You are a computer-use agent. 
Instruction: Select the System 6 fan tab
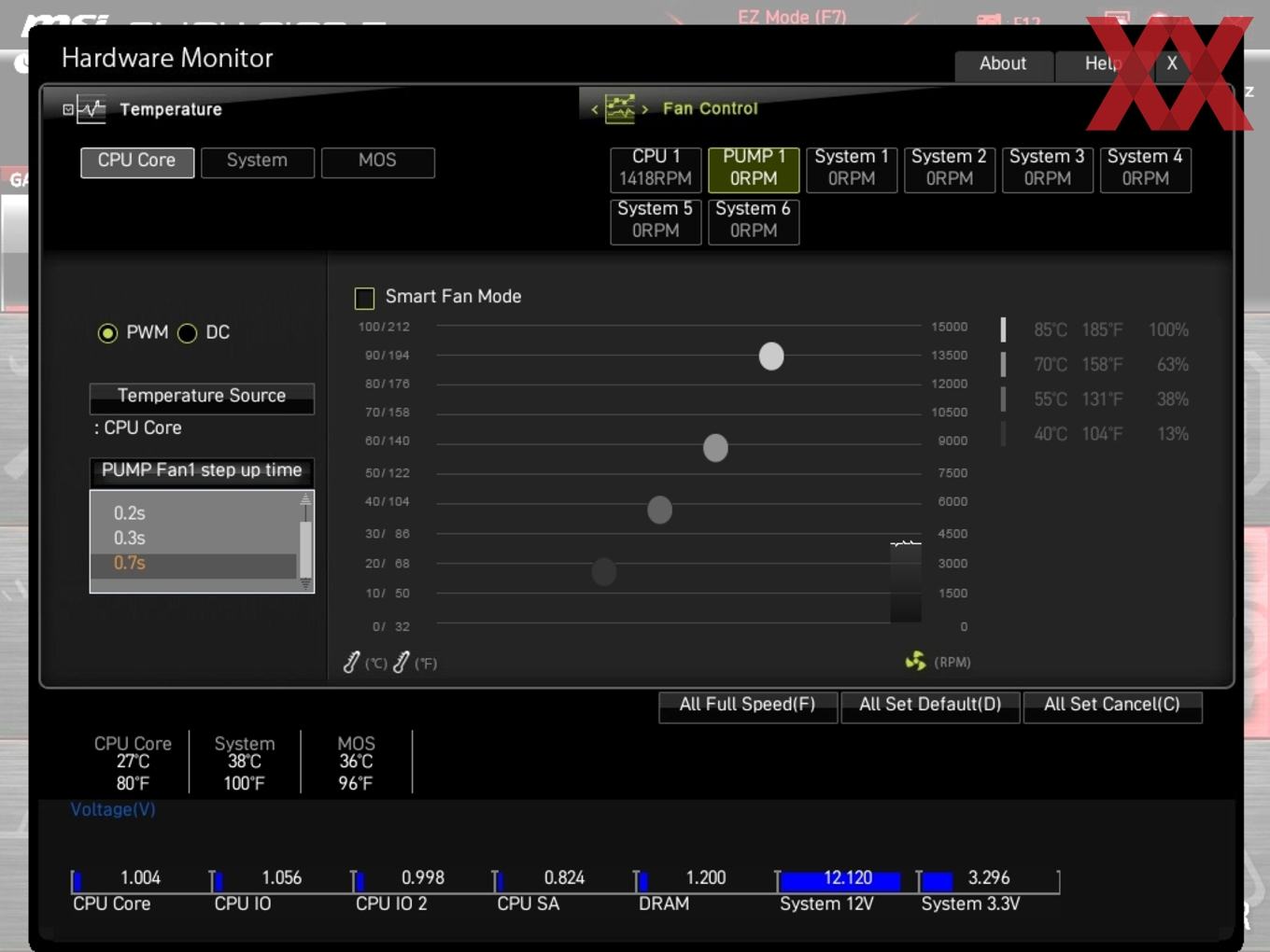pyautogui.click(x=755, y=221)
